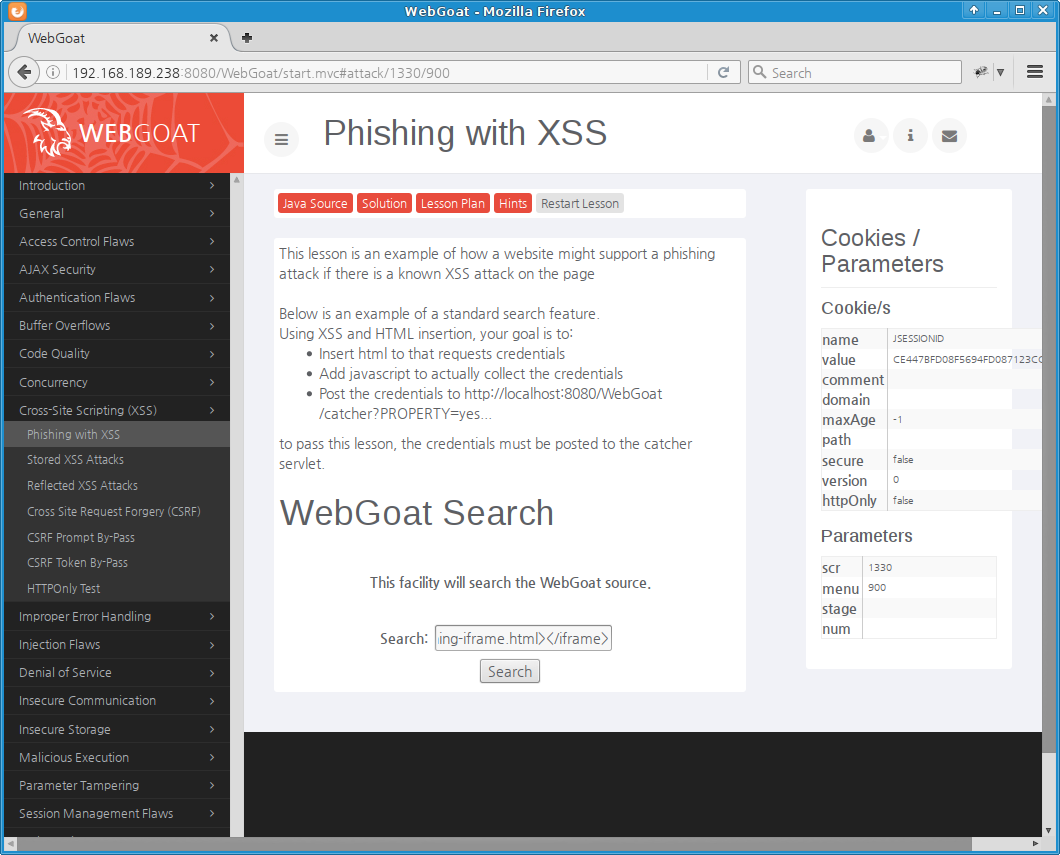Show the Hints button

(x=513, y=203)
